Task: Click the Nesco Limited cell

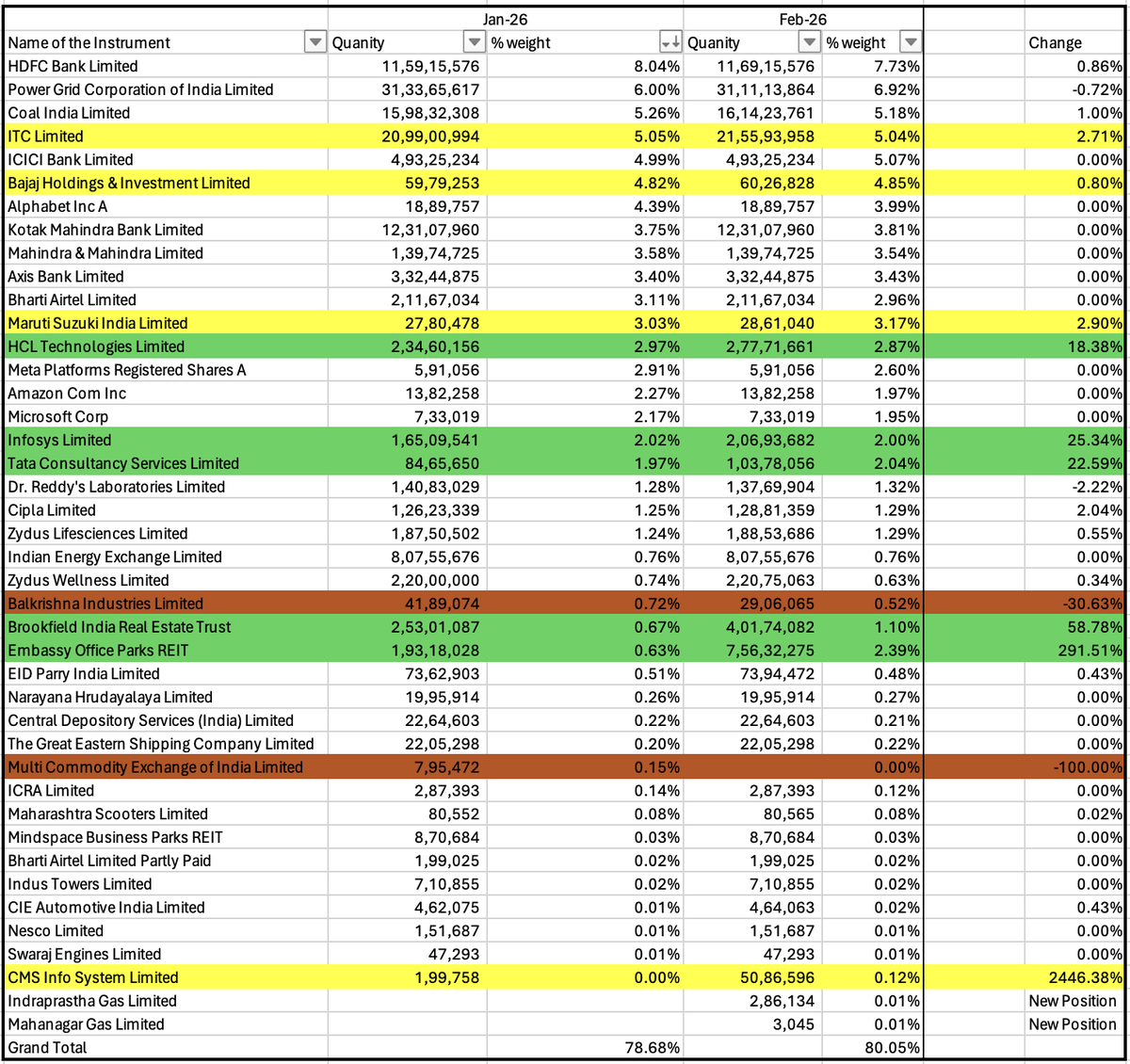Action: click(x=166, y=930)
